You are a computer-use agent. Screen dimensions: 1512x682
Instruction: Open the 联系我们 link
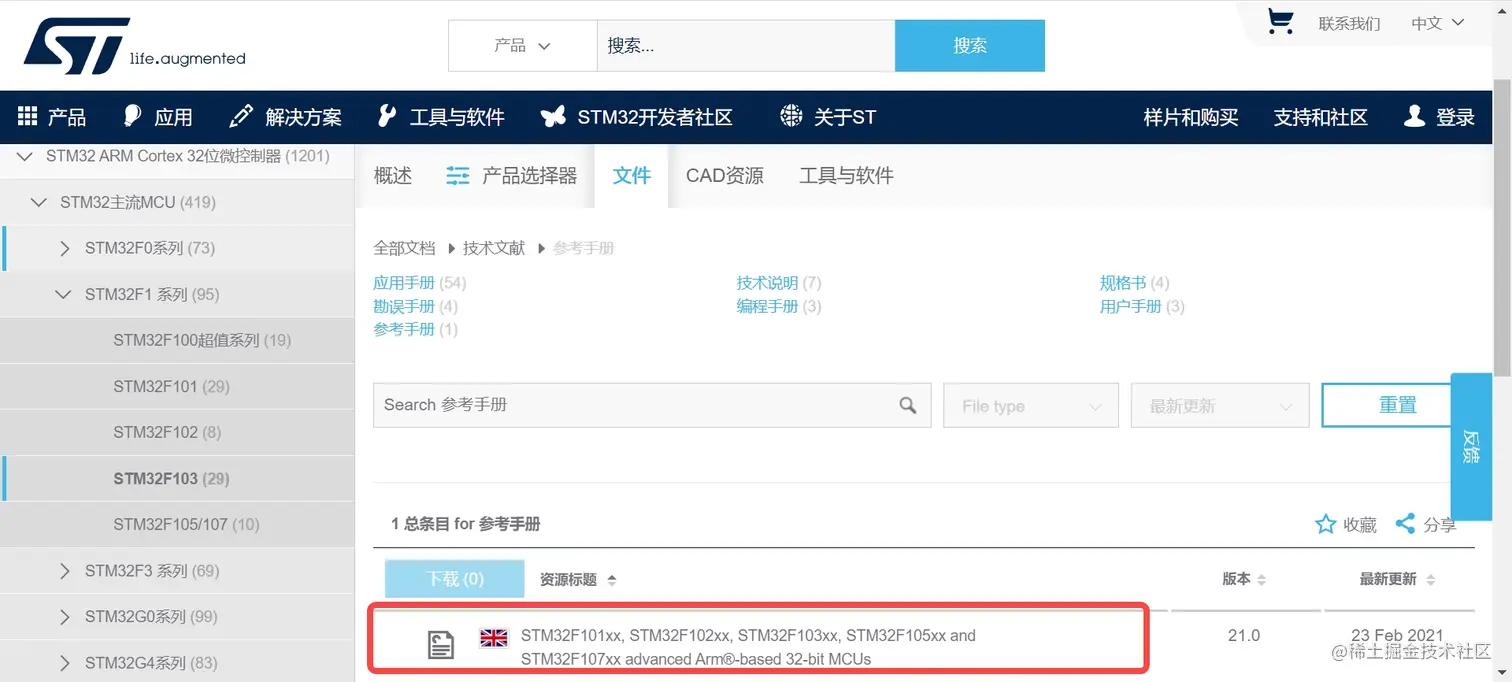point(1349,23)
